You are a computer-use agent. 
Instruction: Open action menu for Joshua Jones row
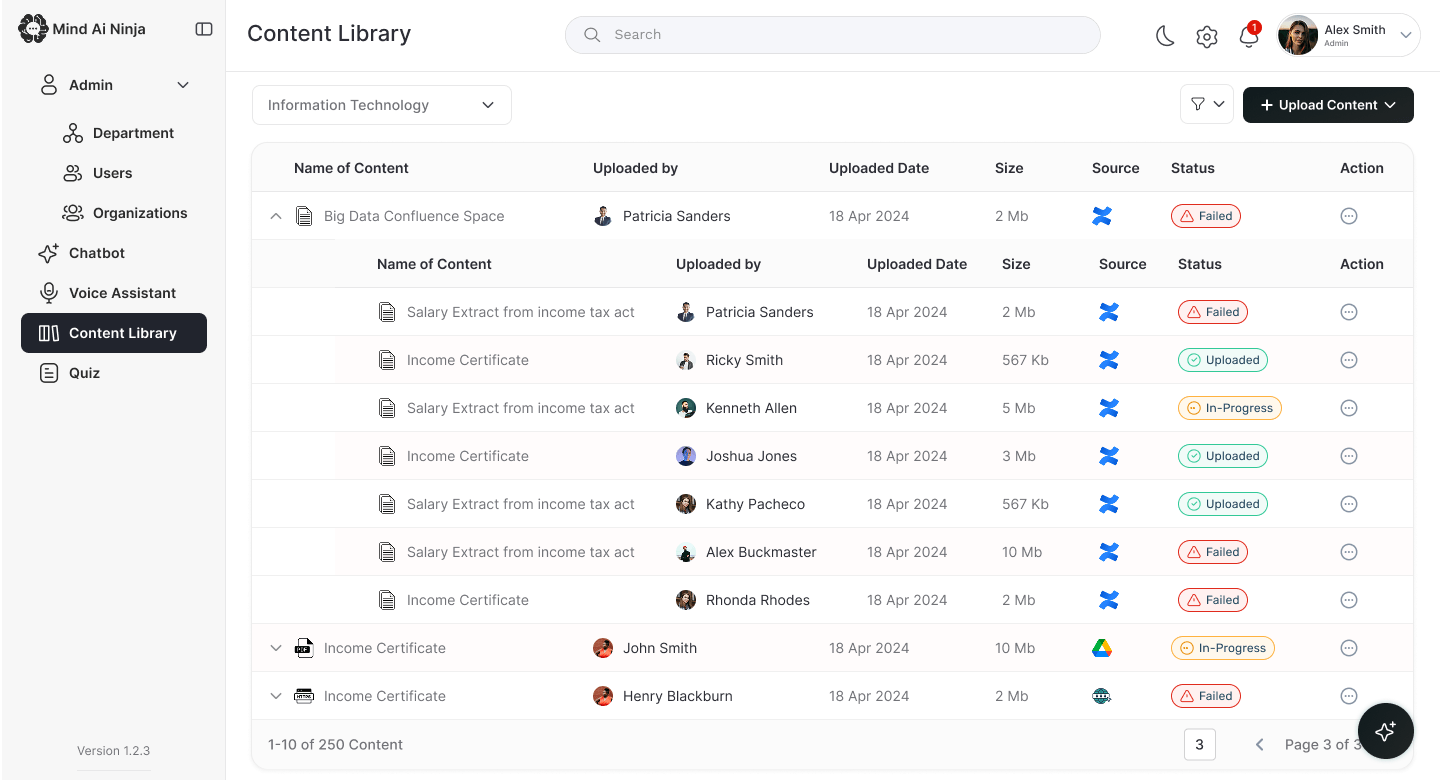(x=1349, y=456)
